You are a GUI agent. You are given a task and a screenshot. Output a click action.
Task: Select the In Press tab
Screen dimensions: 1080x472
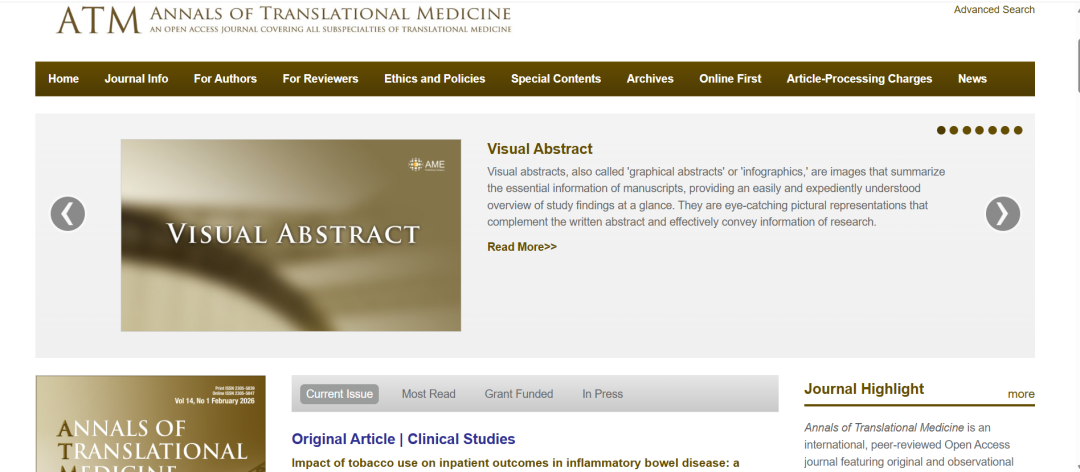click(x=602, y=394)
